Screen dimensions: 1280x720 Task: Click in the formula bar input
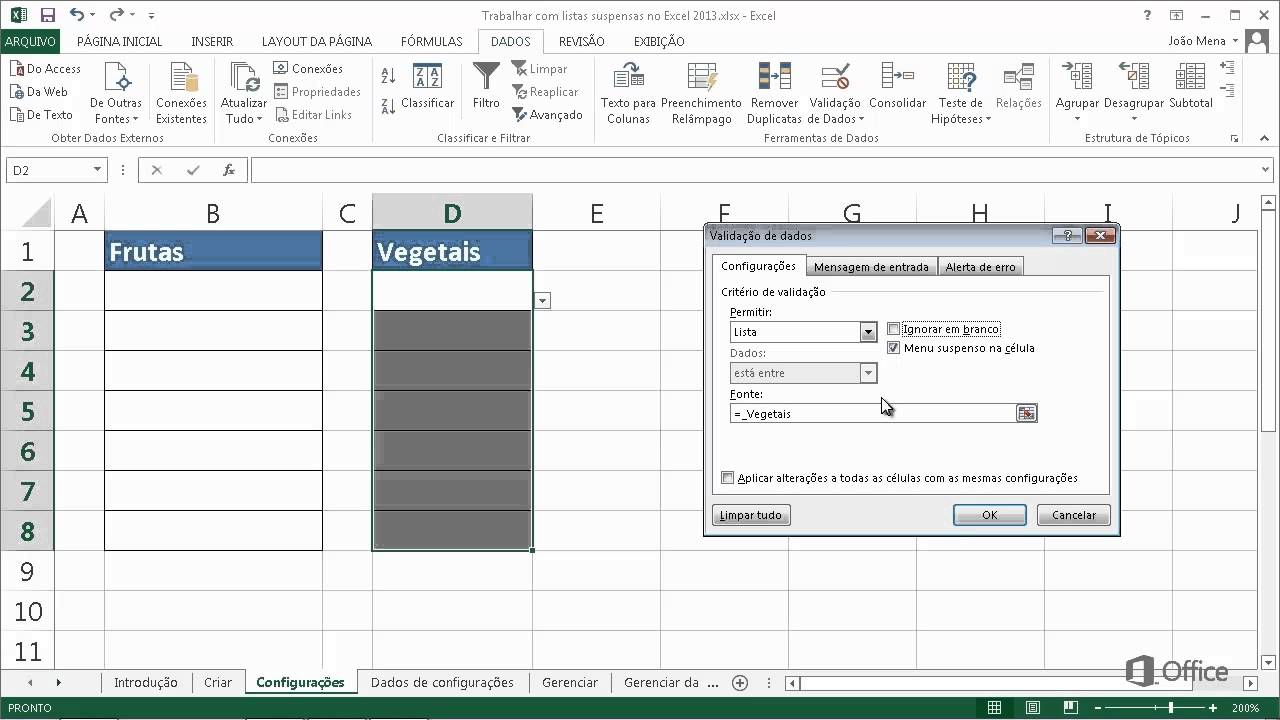coord(755,171)
